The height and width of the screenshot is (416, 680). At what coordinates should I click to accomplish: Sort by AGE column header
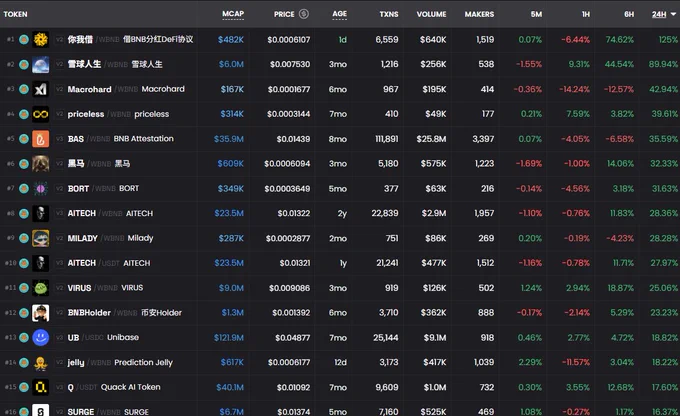(x=340, y=14)
